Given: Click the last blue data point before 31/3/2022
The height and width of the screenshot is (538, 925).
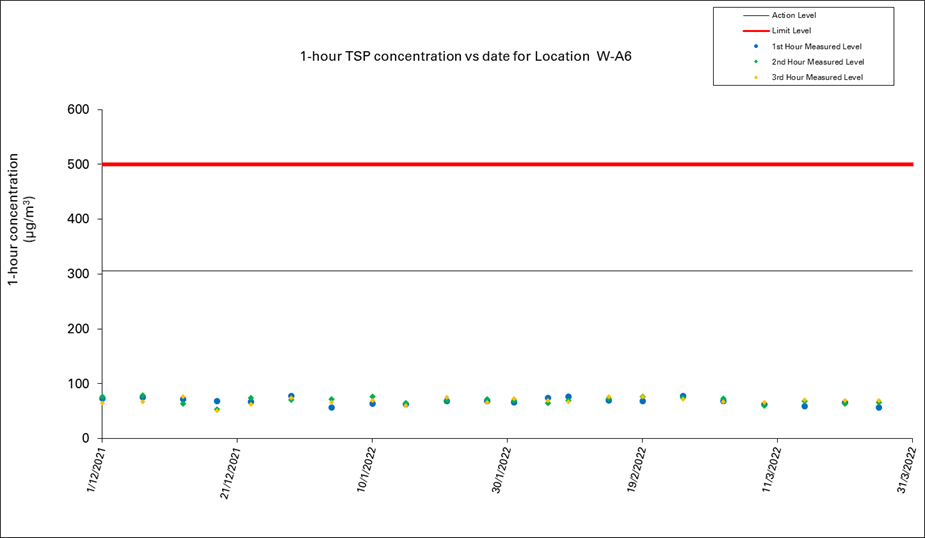Looking at the screenshot, I should [x=878, y=407].
